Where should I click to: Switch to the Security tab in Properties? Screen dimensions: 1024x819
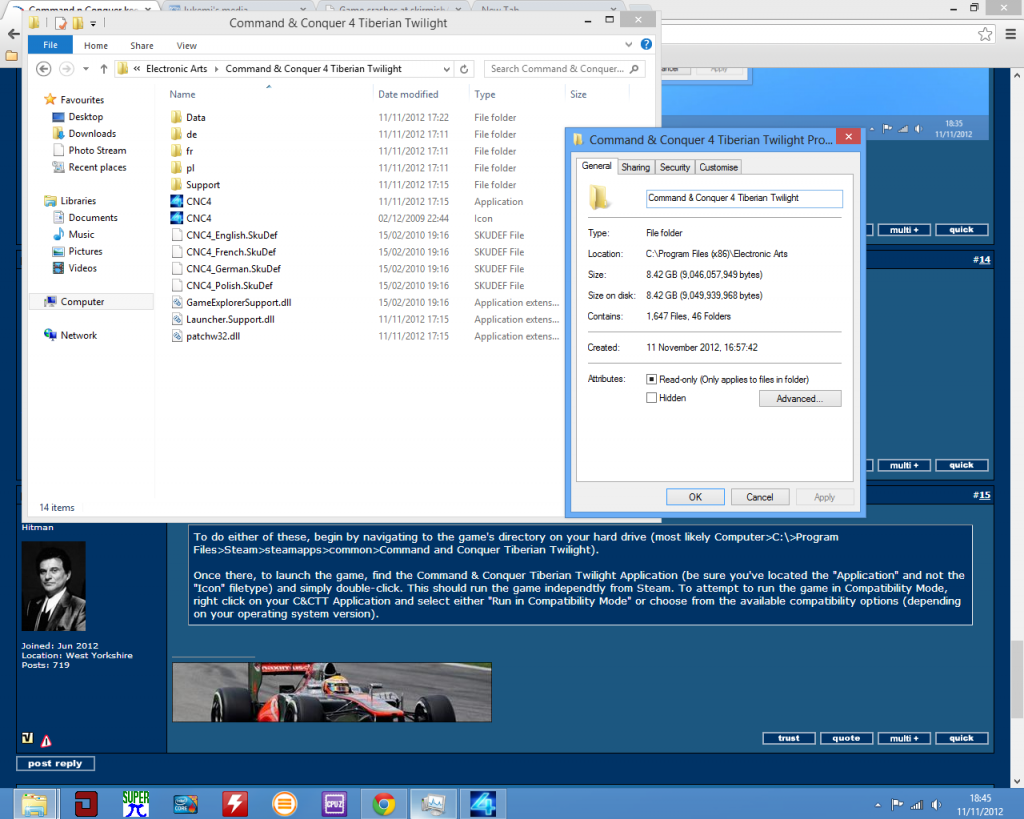(x=675, y=167)
